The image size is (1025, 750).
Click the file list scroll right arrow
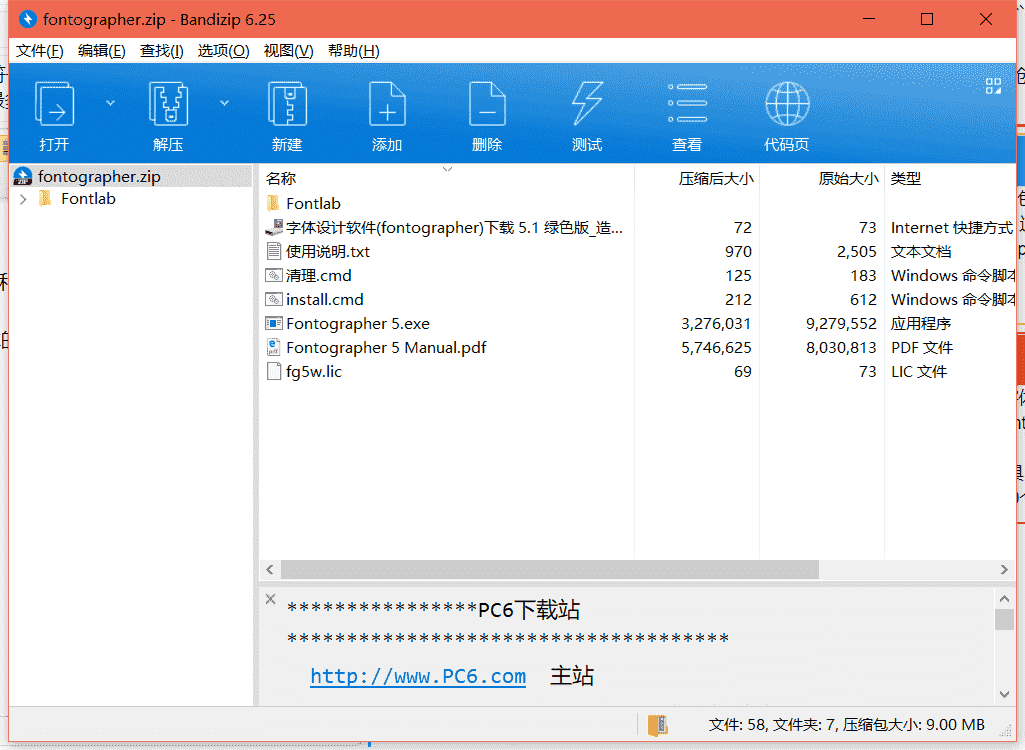(x=1004, y=570)
